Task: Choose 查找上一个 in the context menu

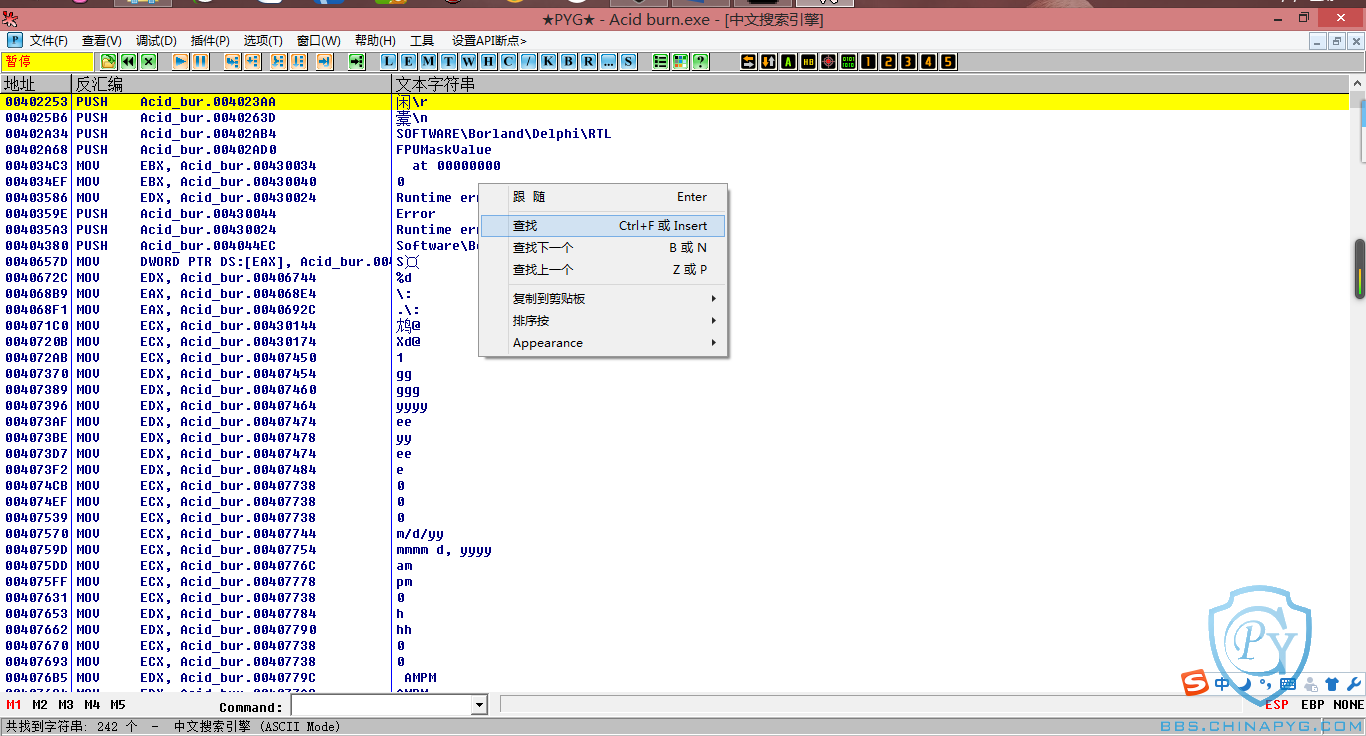Action: click(603, 270)
